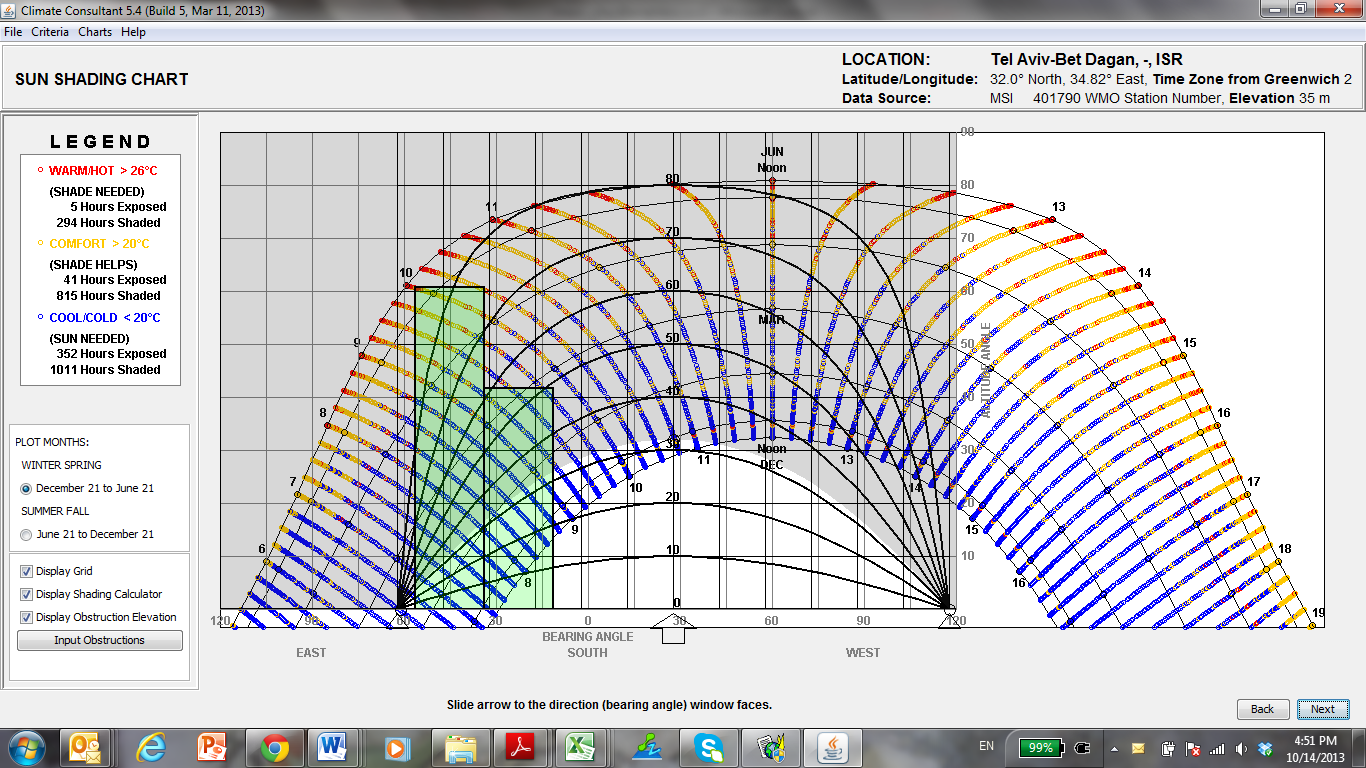1366x768 pixels.
Task: Open Google Chrome from taskbar
Action: [275, 747]
